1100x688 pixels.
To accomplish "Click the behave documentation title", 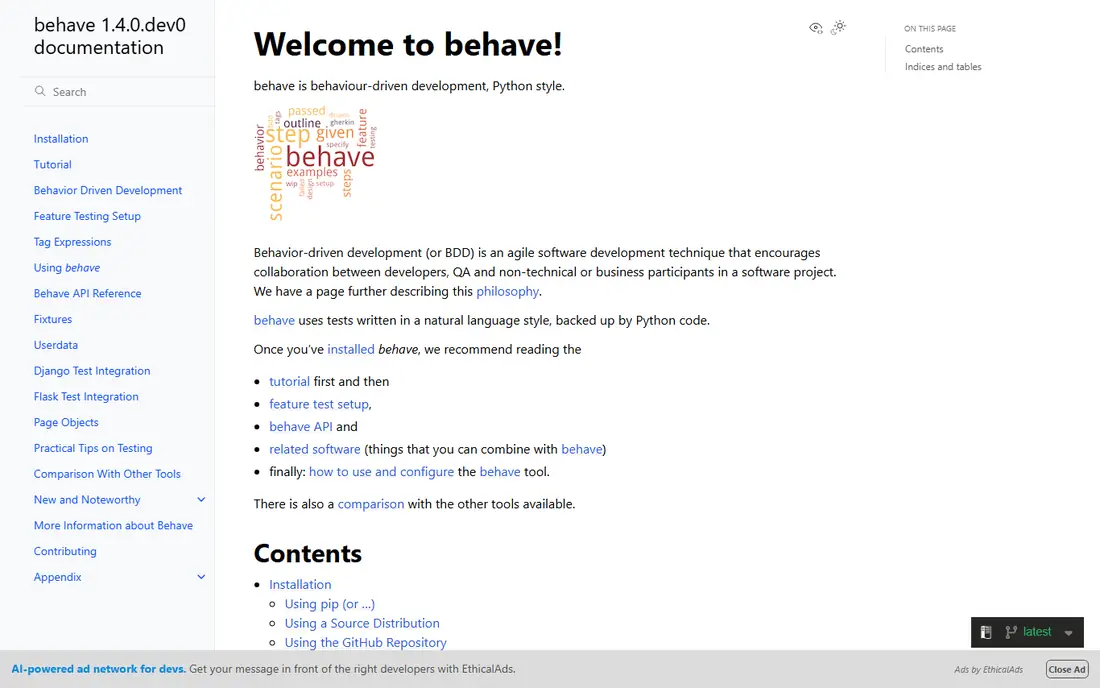I will click(x=109, y=36).
